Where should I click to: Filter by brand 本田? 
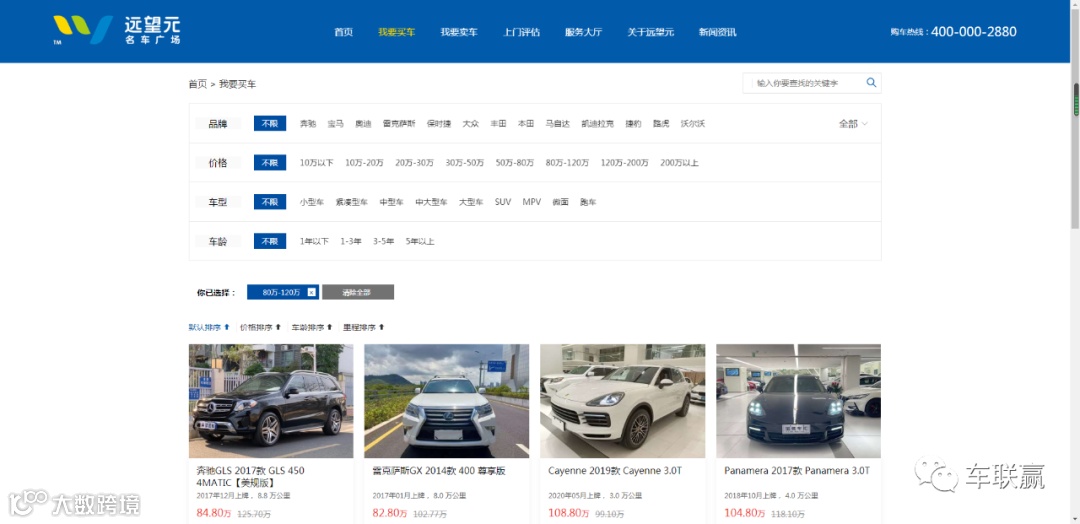coord(526,124)
